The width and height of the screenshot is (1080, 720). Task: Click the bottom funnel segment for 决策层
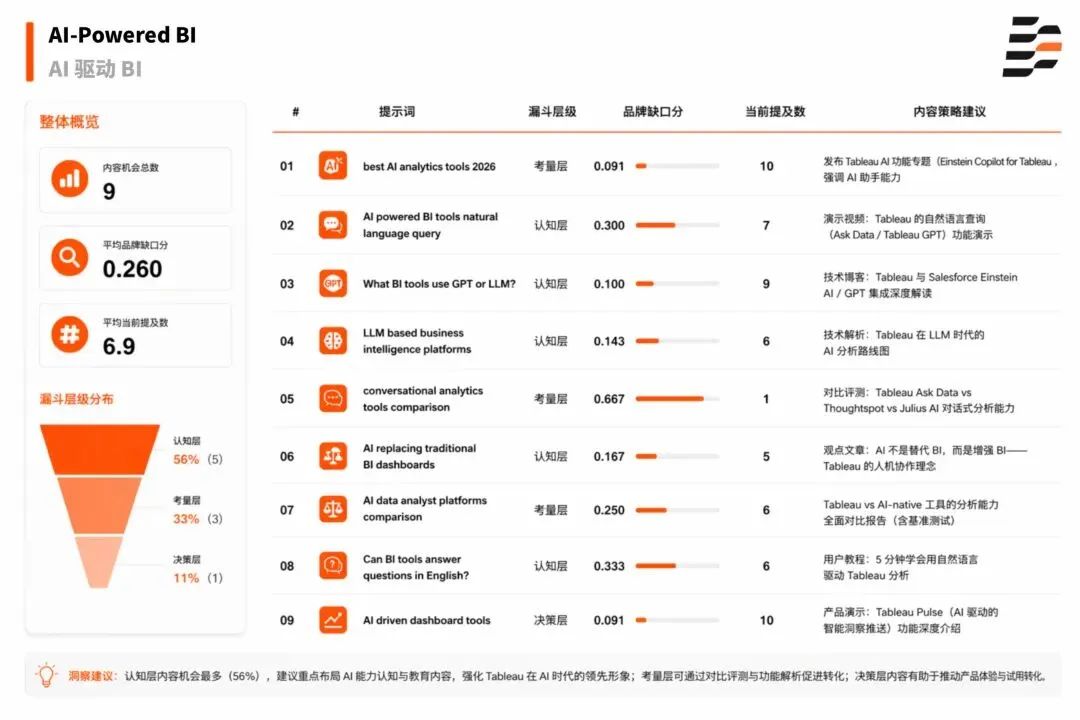point(99,561)
